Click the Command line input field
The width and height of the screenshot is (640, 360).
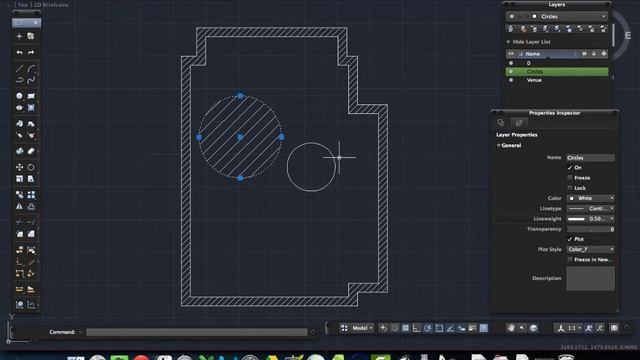(197, 332)
